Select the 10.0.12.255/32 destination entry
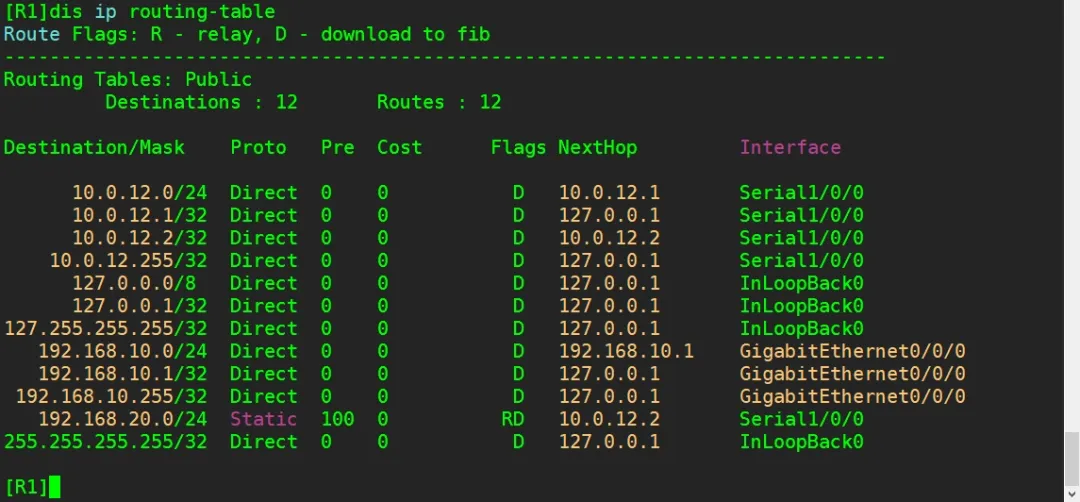The height and width of the screenshot is (502, 1080). 128,260
